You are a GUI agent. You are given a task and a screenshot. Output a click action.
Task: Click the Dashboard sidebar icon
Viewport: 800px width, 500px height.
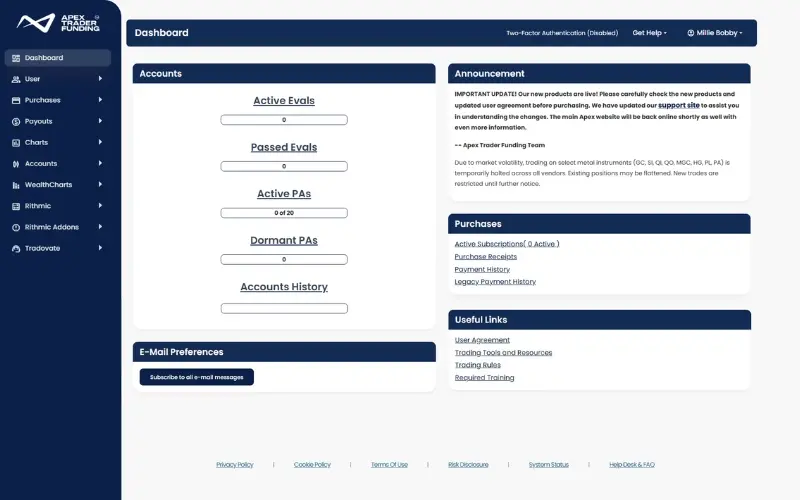click(x=16, y=58)
